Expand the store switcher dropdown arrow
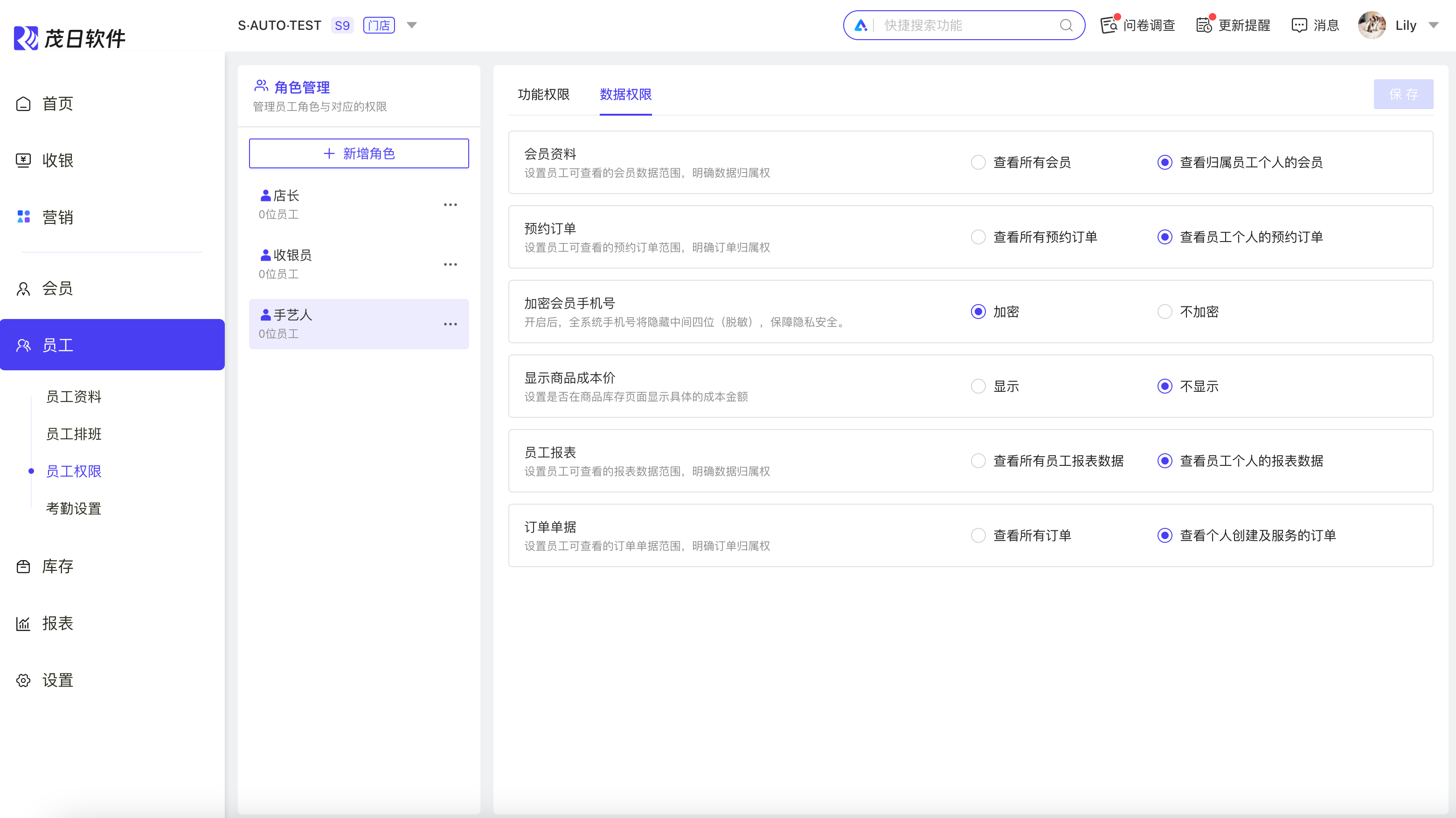Screen dimensions: 1456x818 coord(412,26)
